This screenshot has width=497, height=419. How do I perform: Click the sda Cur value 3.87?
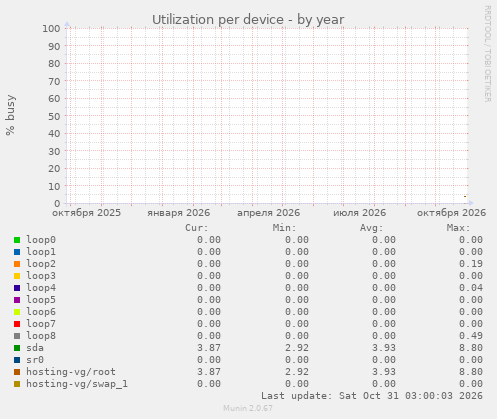point(209,348)
